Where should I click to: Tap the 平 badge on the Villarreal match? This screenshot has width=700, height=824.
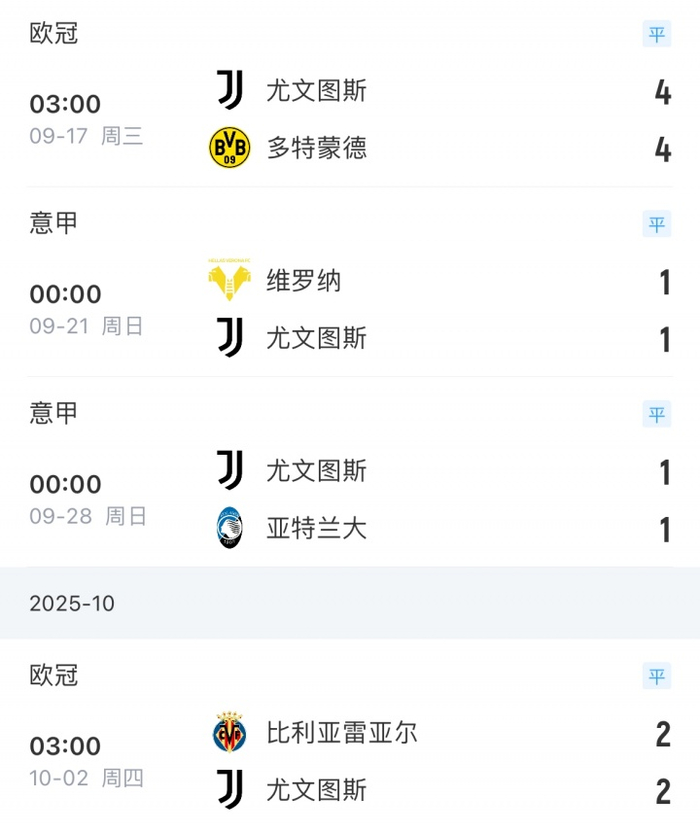[656, 676]
